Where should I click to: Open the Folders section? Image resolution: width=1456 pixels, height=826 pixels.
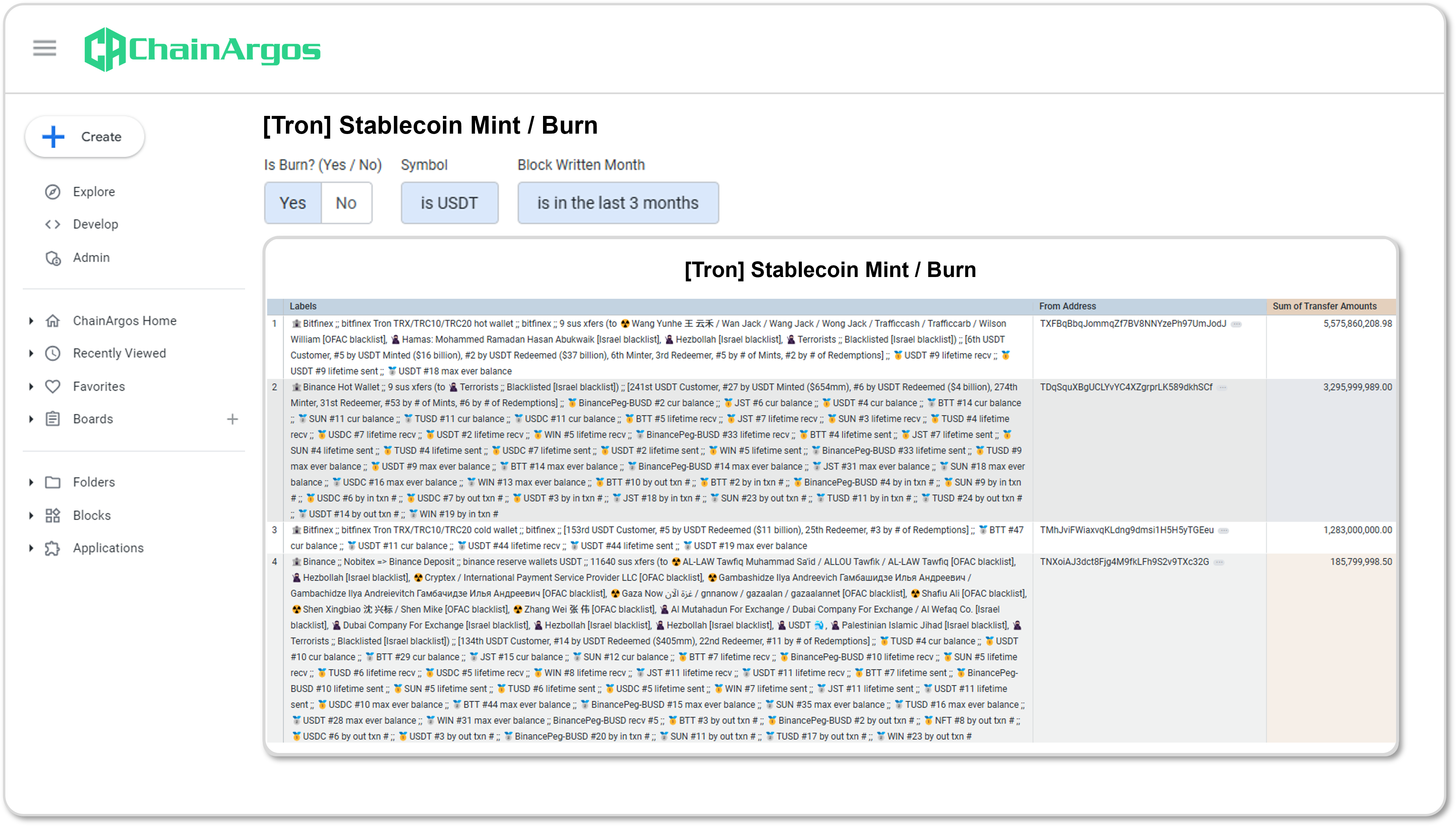[93, 482]
